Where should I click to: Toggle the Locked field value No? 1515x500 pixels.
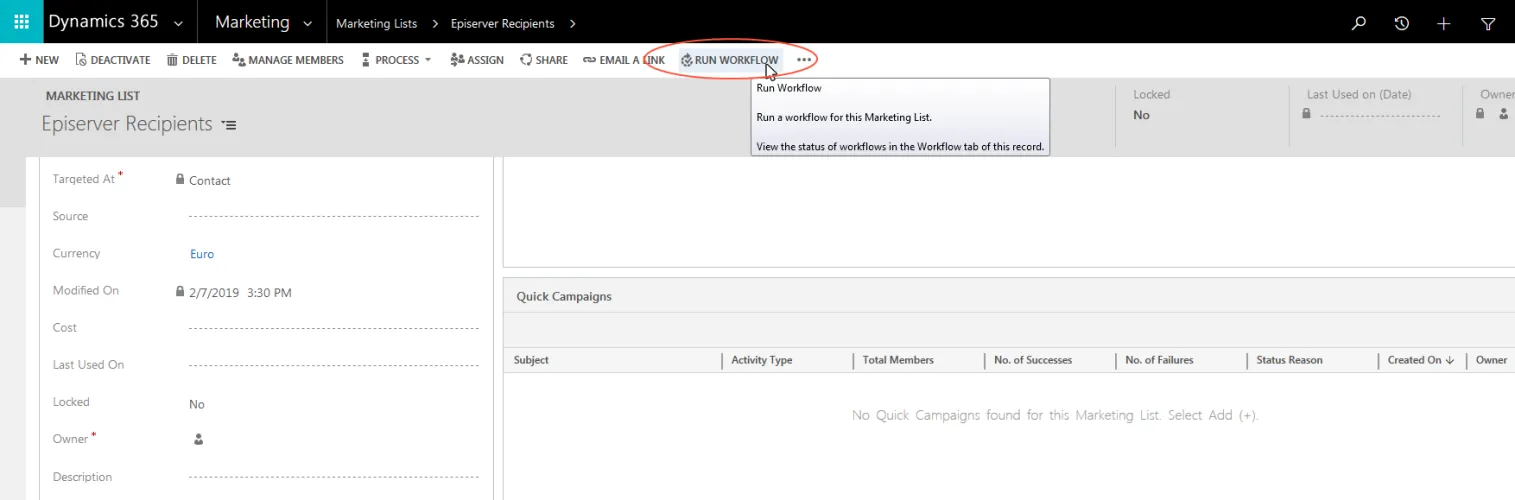pos(197,404)
